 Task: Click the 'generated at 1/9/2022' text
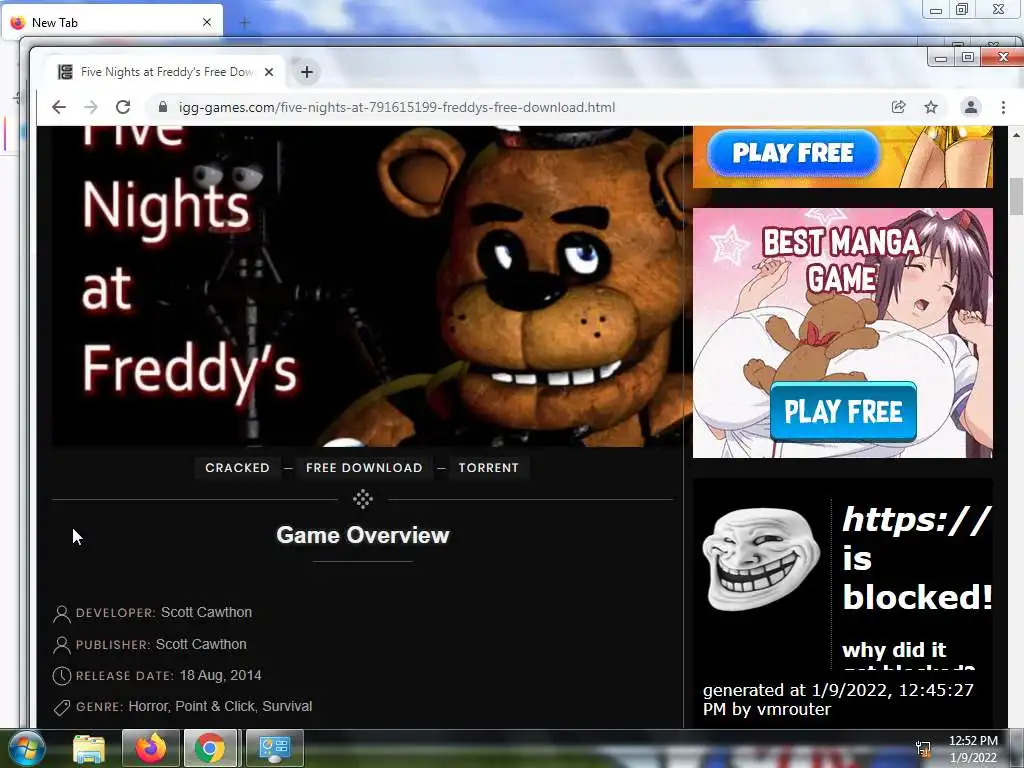point(839,699)
